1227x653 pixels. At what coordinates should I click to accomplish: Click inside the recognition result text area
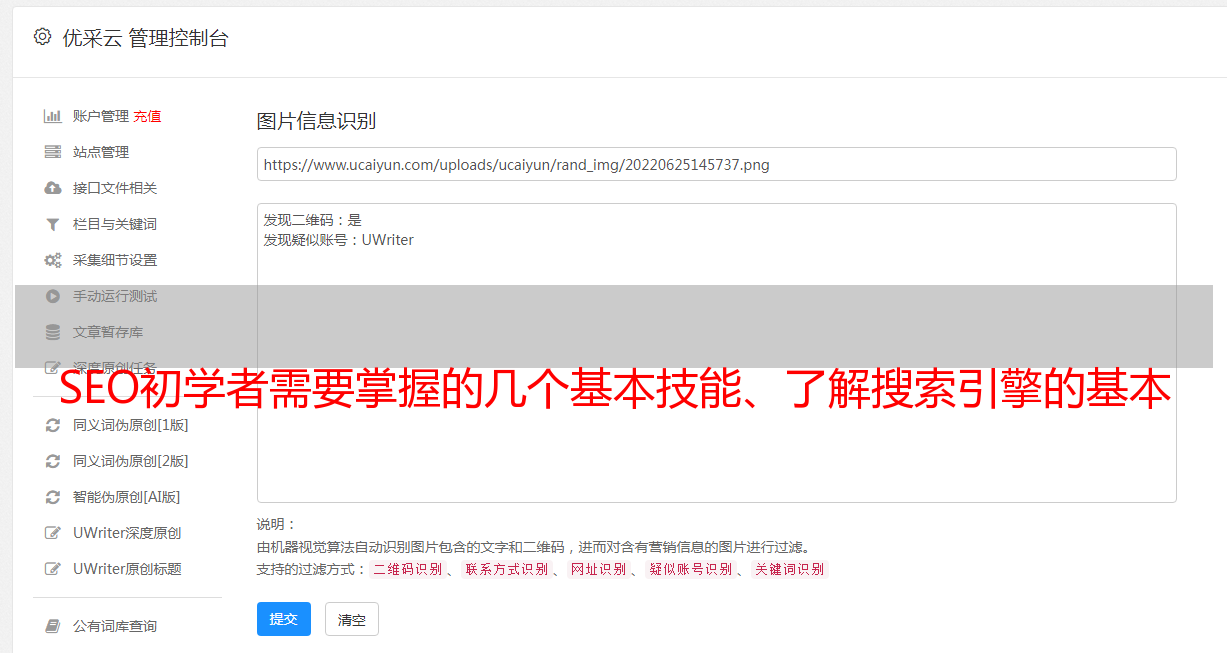716,353
